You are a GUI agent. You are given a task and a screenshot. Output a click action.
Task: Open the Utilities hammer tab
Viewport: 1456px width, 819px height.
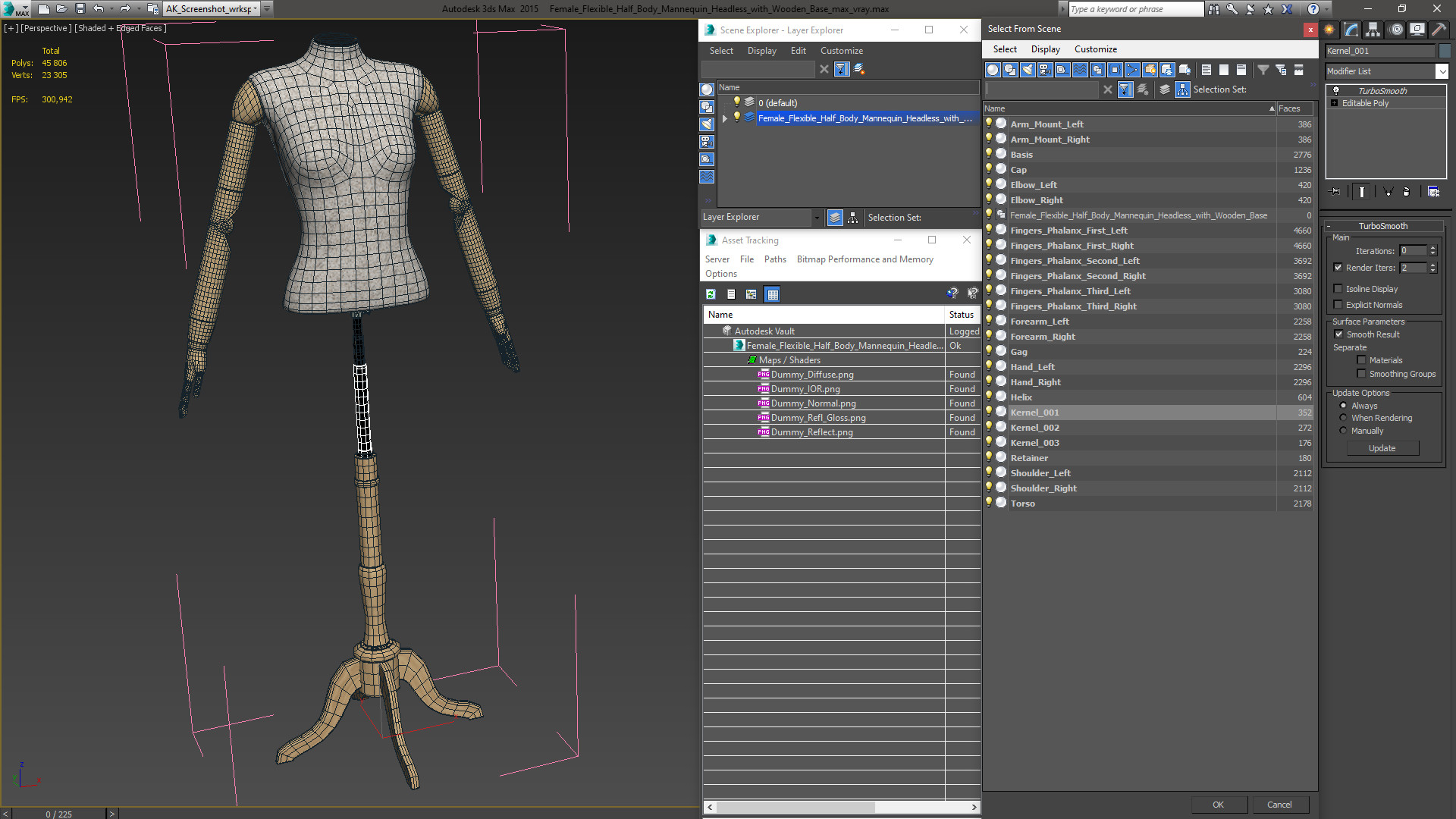[1439, 30]
